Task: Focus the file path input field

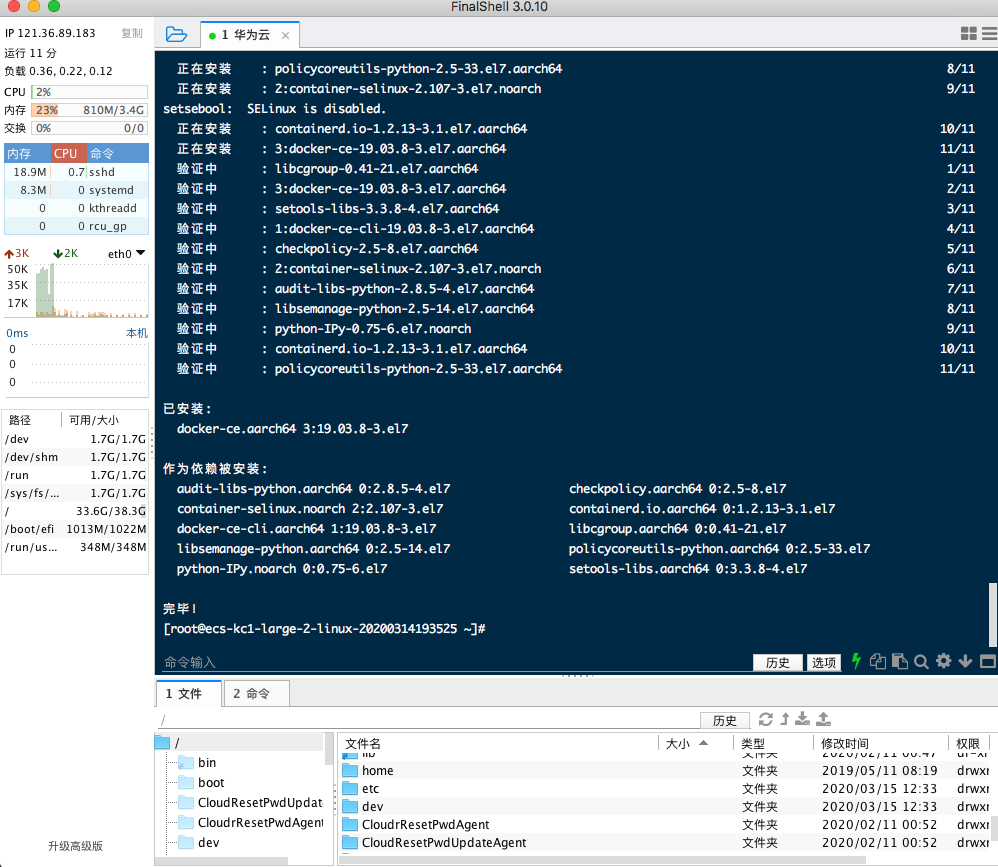Action: coord(428,720)
